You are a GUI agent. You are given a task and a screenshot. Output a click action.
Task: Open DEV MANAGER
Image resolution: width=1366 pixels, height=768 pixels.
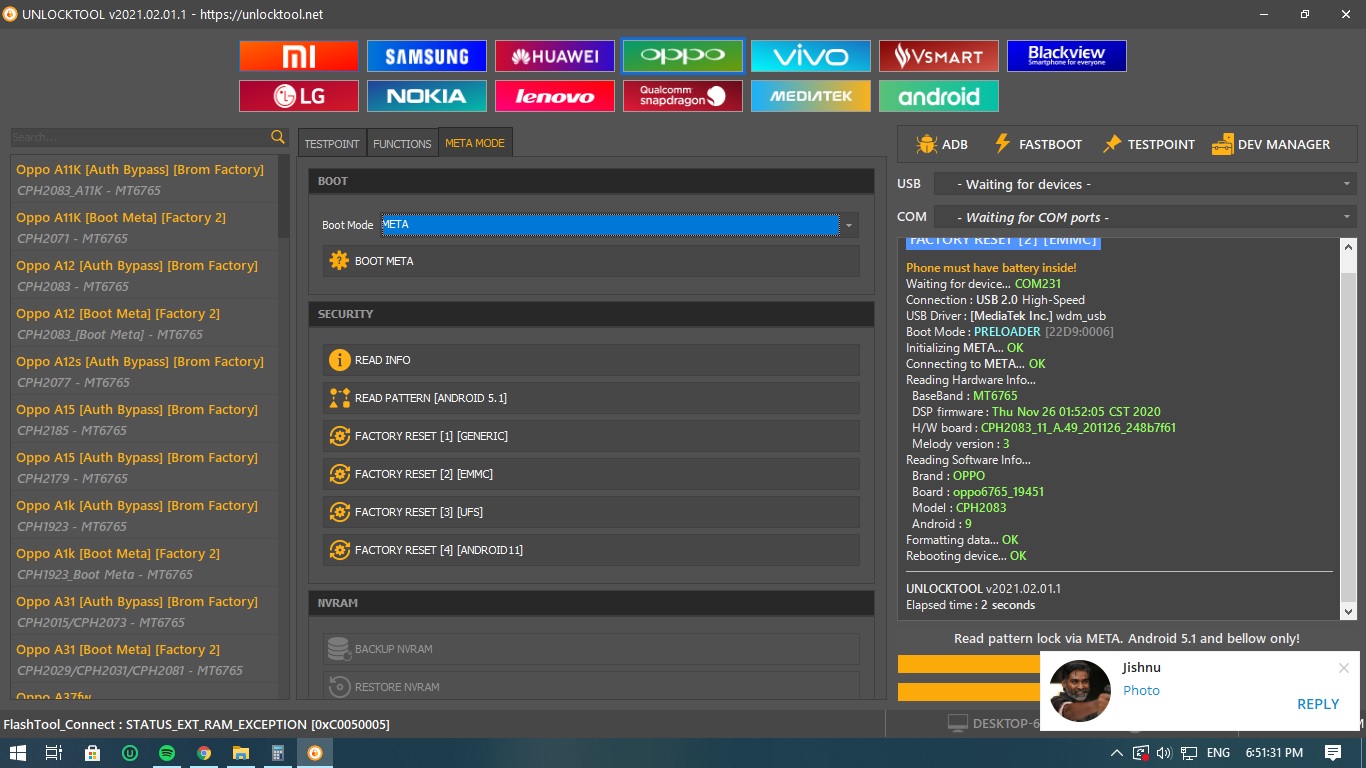[1271, 144]
